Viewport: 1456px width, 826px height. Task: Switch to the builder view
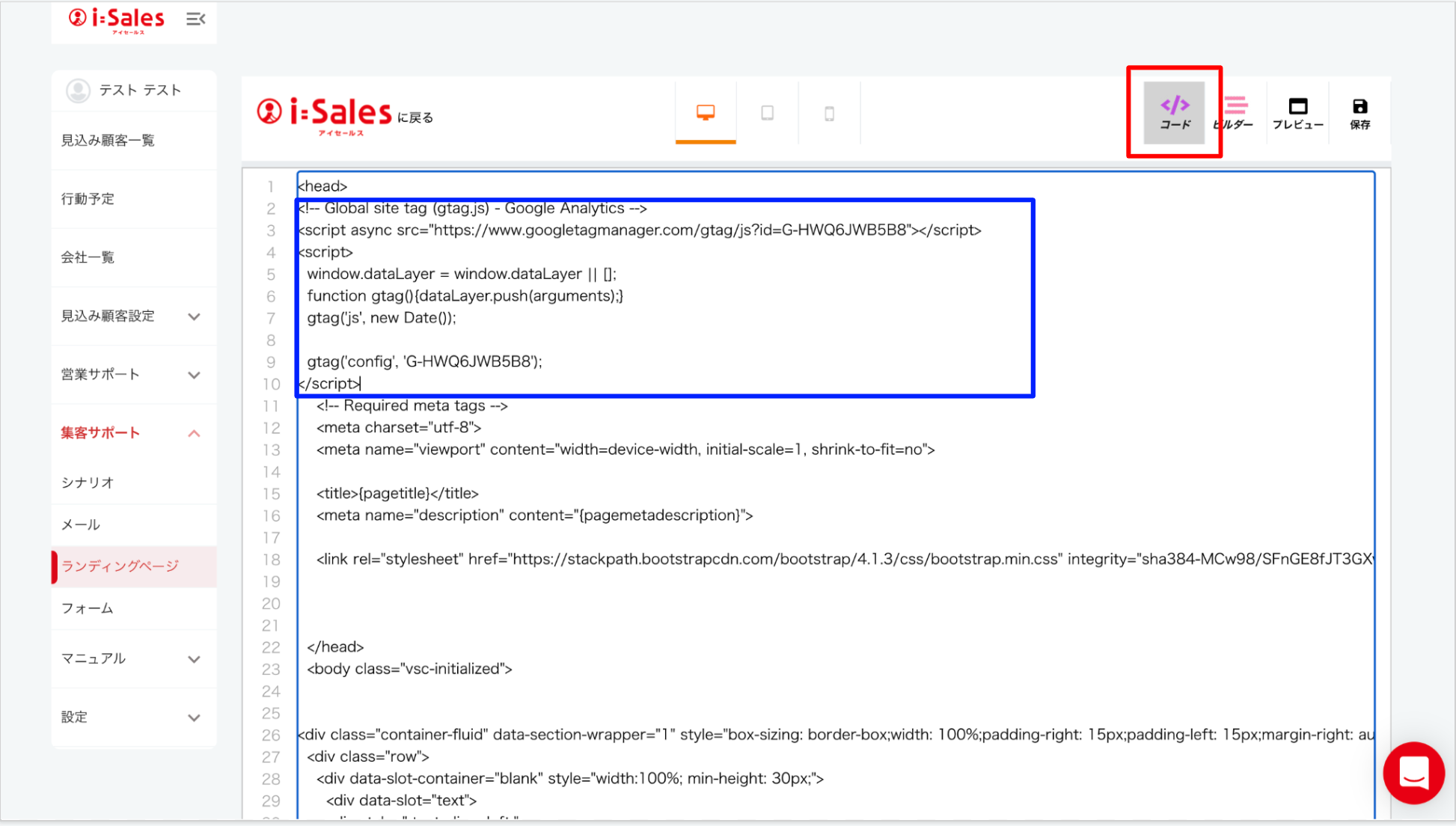click(1235, 112)
